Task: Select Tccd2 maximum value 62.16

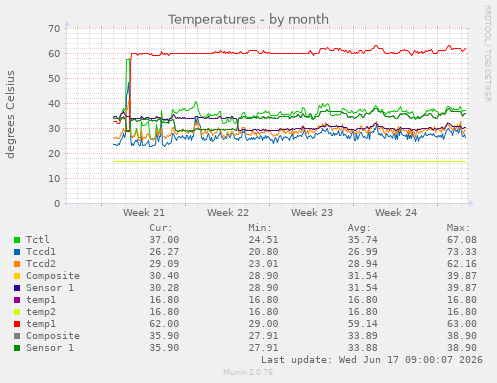Action: [x=462, y=264]
